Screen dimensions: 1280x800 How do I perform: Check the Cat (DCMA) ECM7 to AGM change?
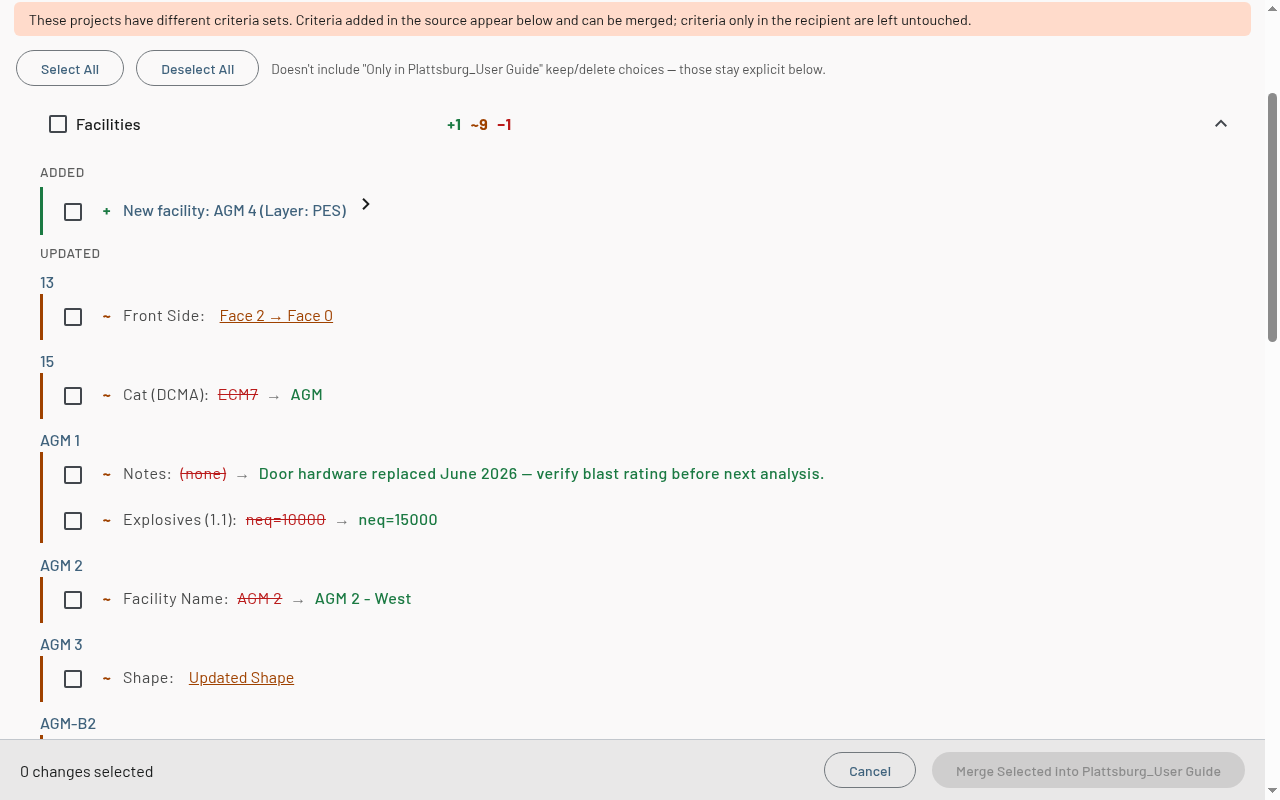pyautogui.click(x=73, y=396)
